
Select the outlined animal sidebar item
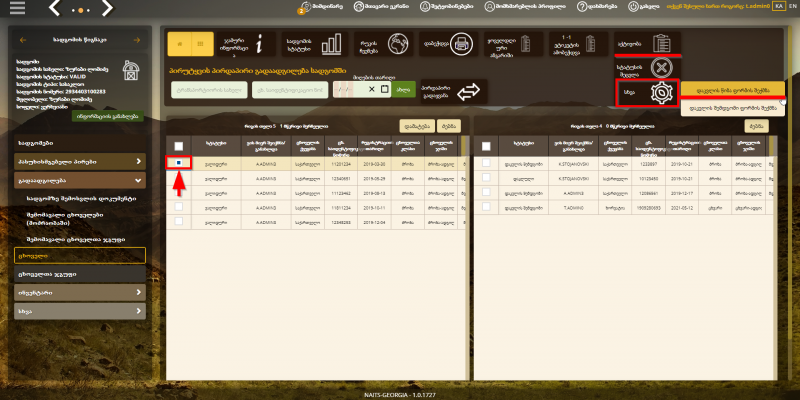tap(80, 256)
